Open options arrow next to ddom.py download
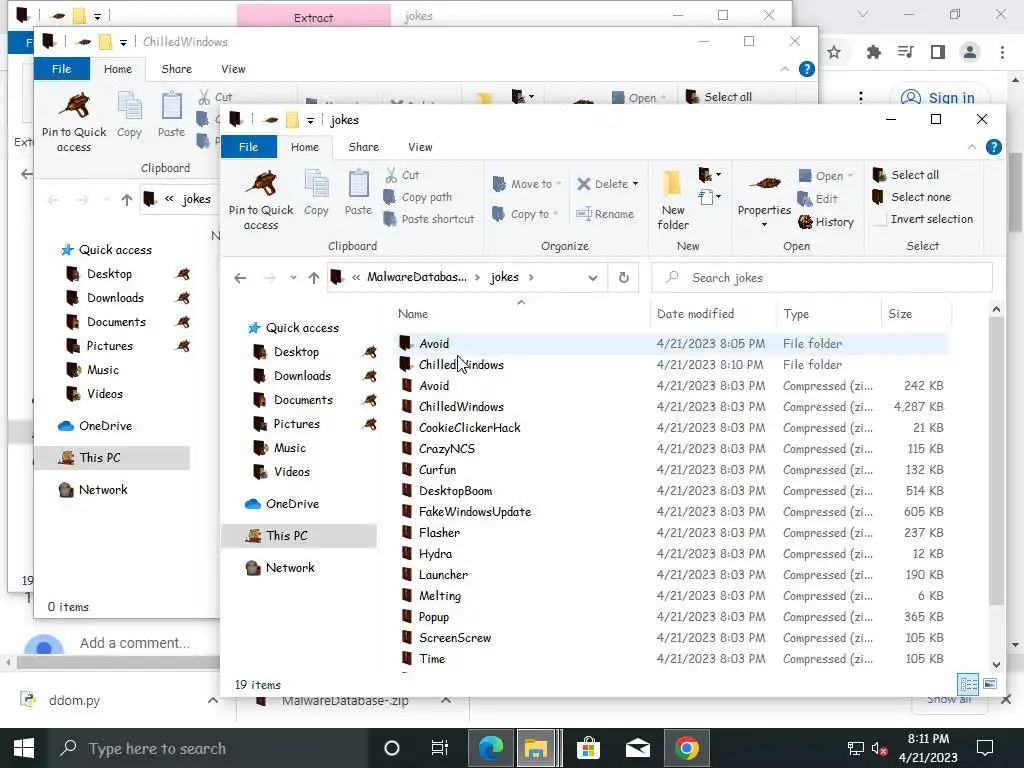Screen dimensions: 1024x768 click(213, 700)
